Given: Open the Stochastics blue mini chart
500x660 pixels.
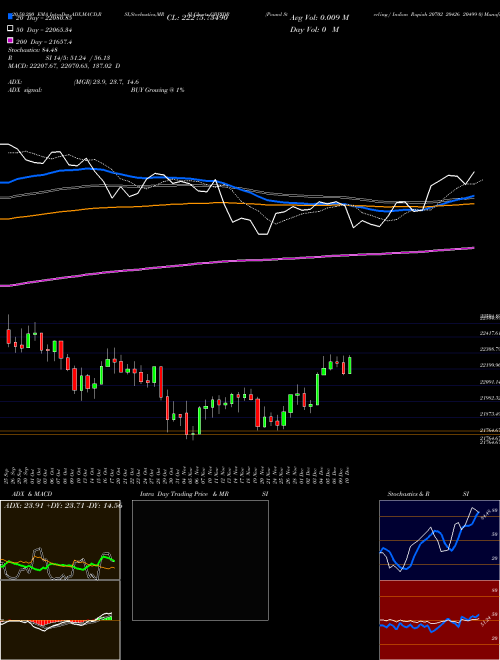Looking at the screenshot, I should [x=439, y=540].
